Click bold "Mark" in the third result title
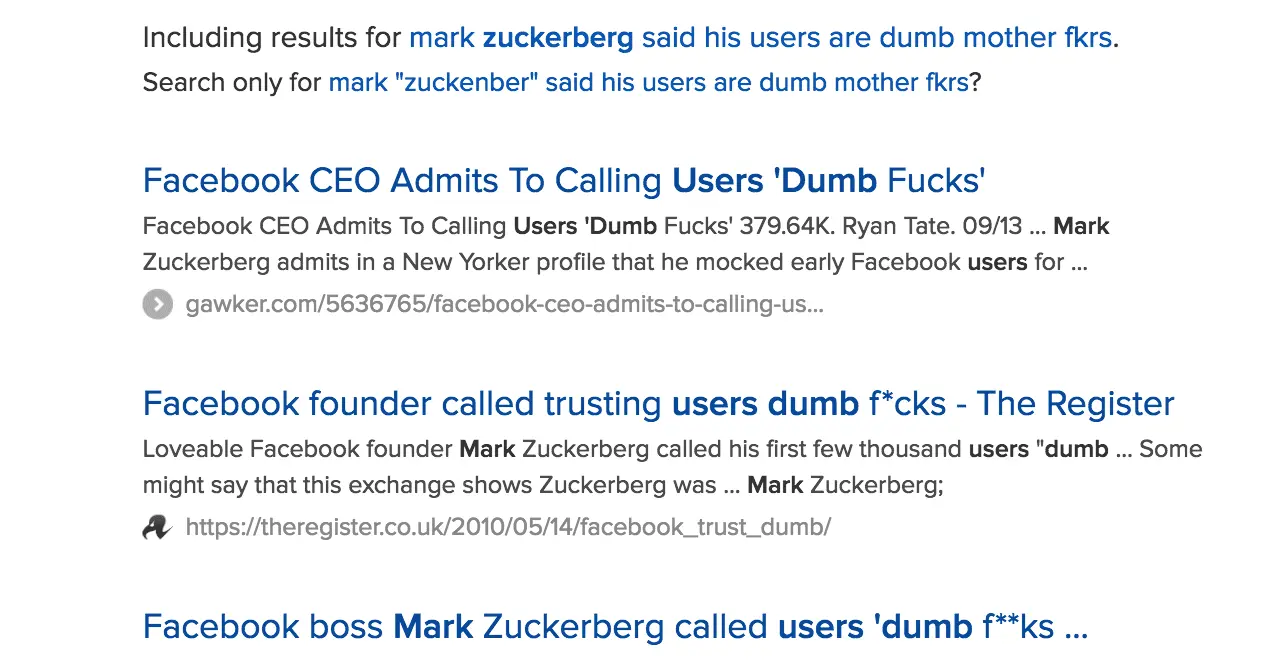This screenshot has width=1261, height=660. coord(433,627)
